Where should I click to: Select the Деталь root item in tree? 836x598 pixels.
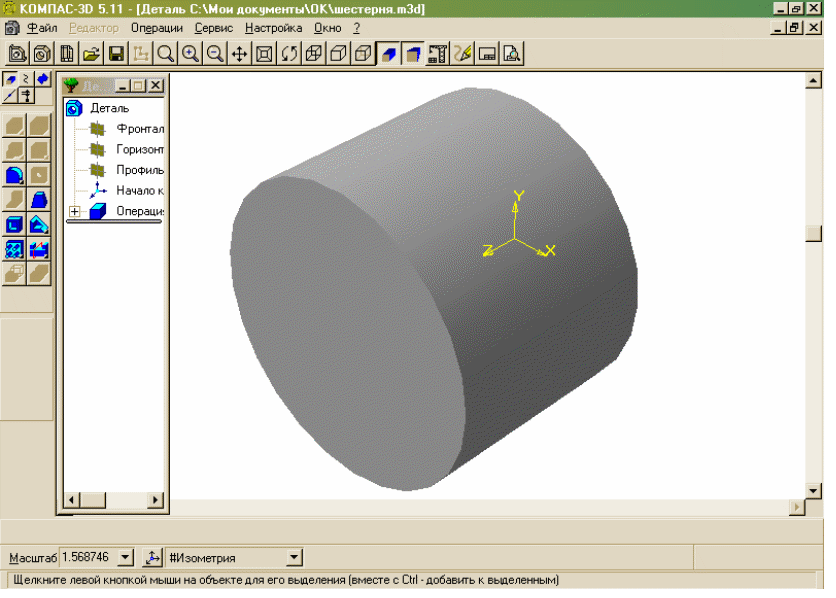click(x=109, y=108)
